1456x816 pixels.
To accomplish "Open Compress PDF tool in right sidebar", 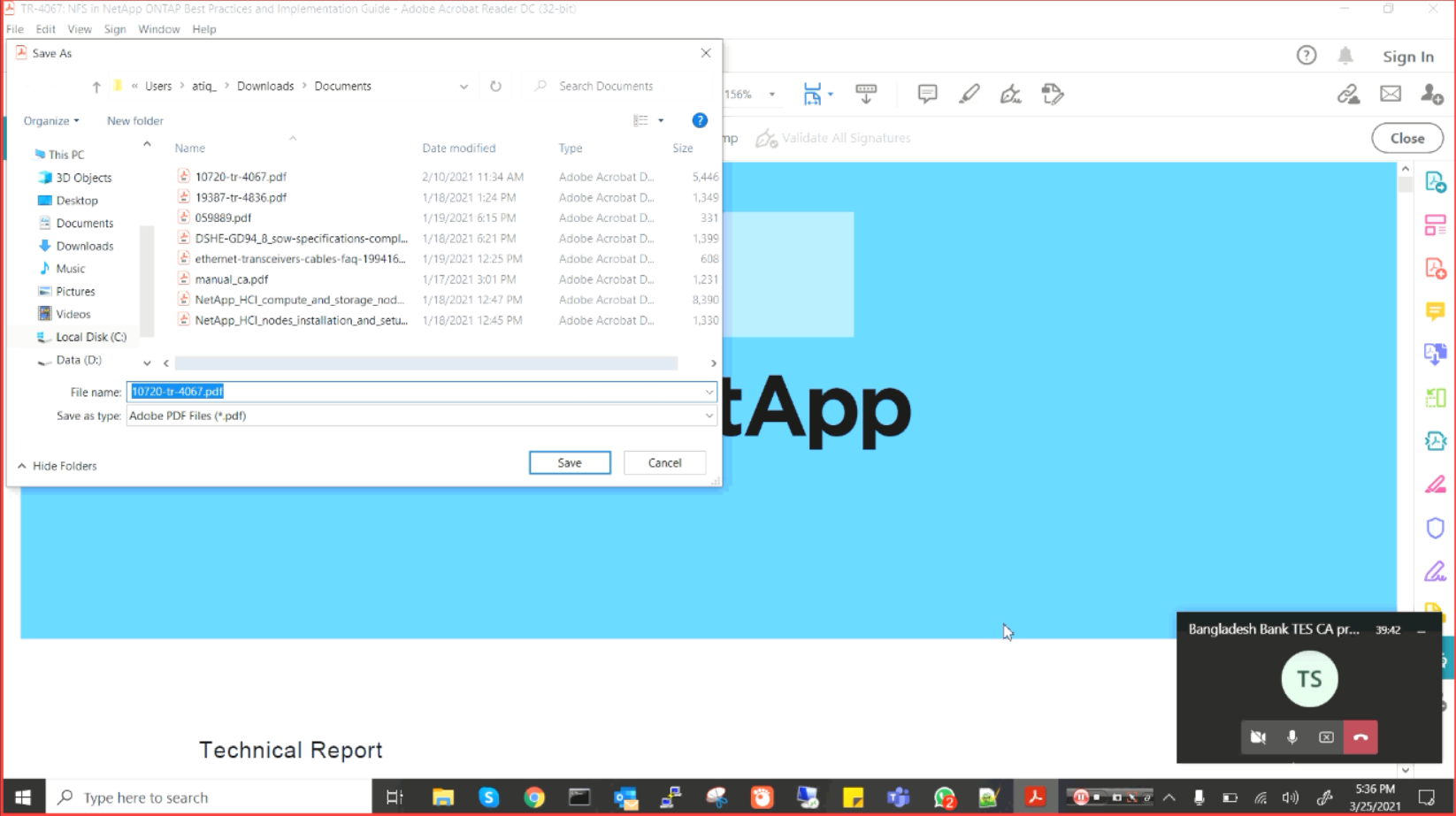I will (x=1436, y=441).
